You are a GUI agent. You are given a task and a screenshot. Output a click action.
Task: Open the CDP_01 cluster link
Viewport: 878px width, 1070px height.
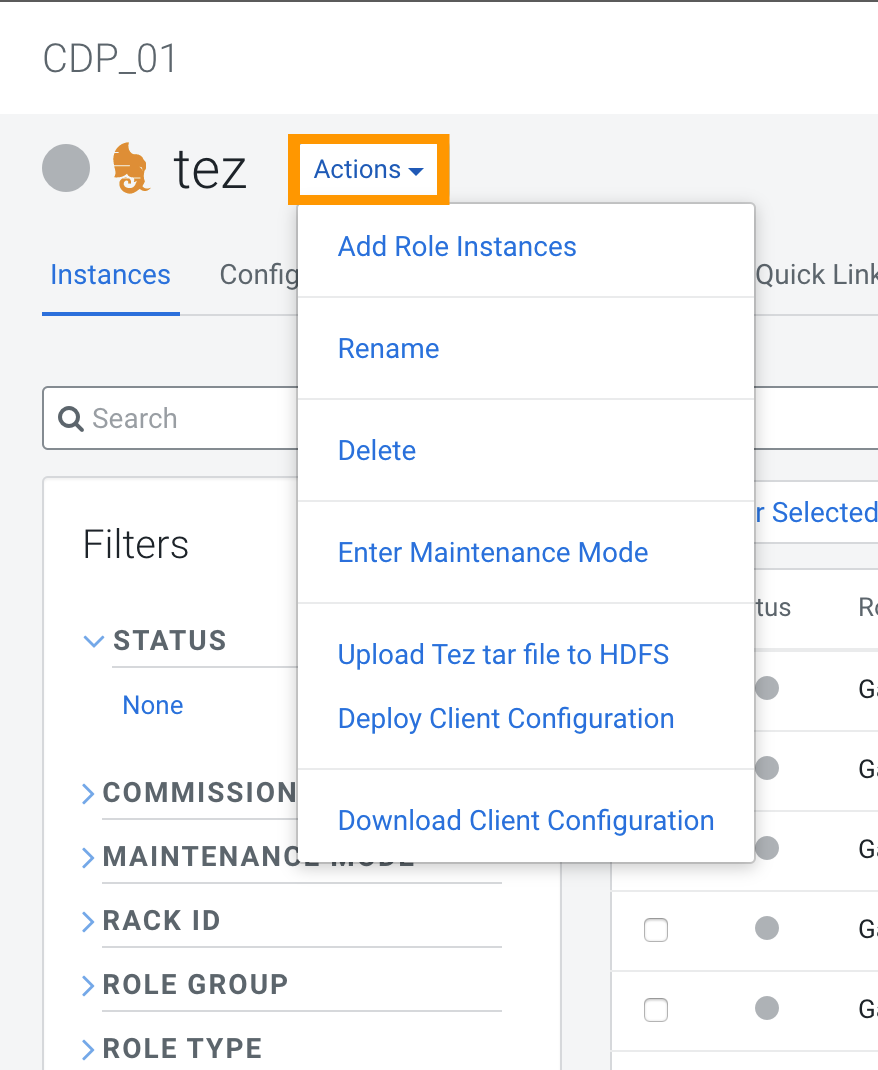point(110,59)
